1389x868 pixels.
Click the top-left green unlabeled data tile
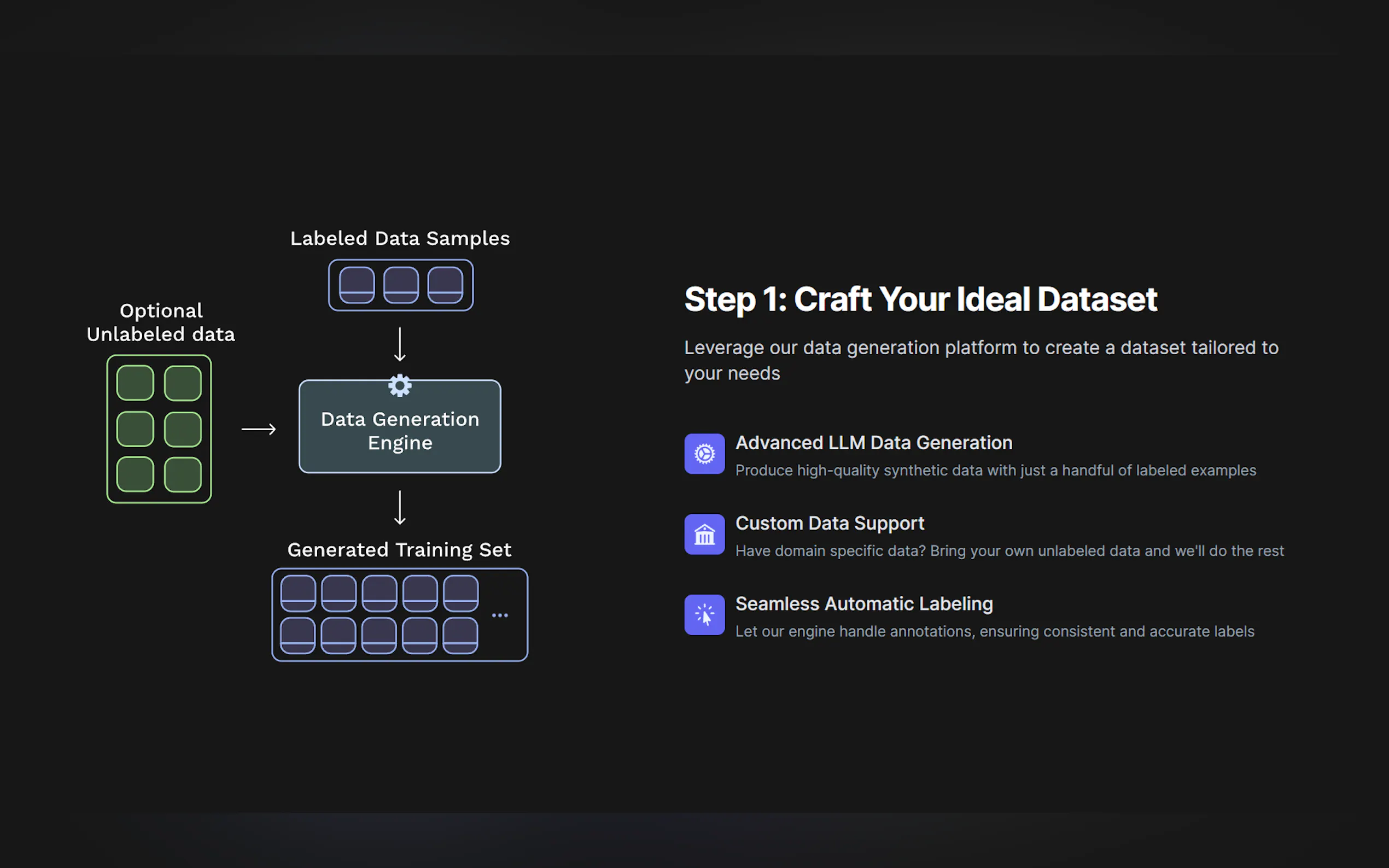[x=136, y=383]
